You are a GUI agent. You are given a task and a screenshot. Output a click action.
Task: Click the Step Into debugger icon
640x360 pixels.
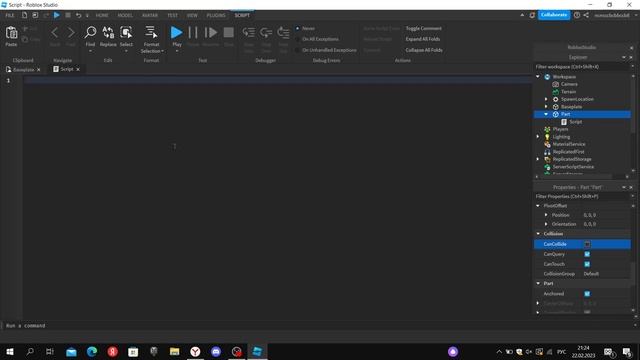click(x=249, y=32)
